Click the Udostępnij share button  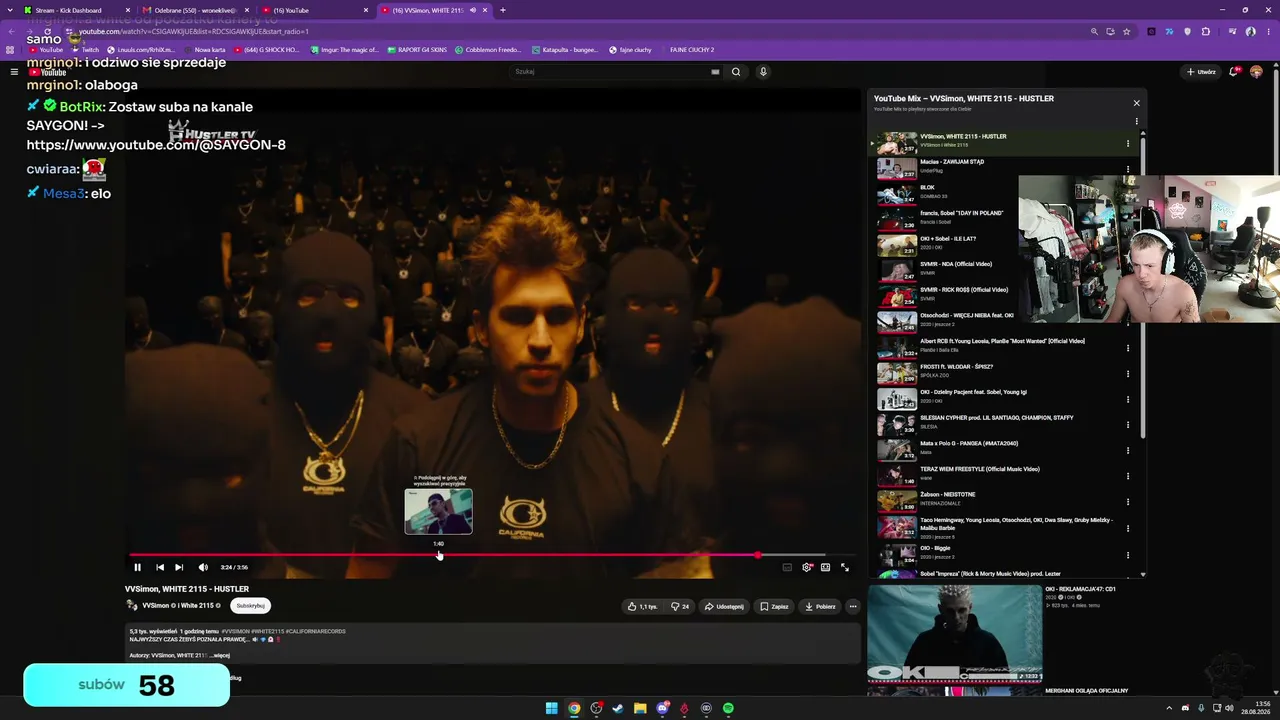click(x=724, y=606)
